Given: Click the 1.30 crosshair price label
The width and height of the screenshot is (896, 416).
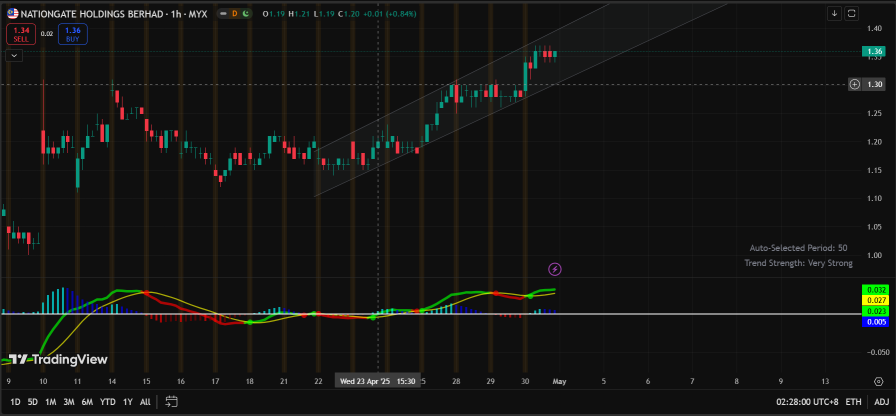Looking at the screenshot, I should pyautogui.click(x=875, y=84).
